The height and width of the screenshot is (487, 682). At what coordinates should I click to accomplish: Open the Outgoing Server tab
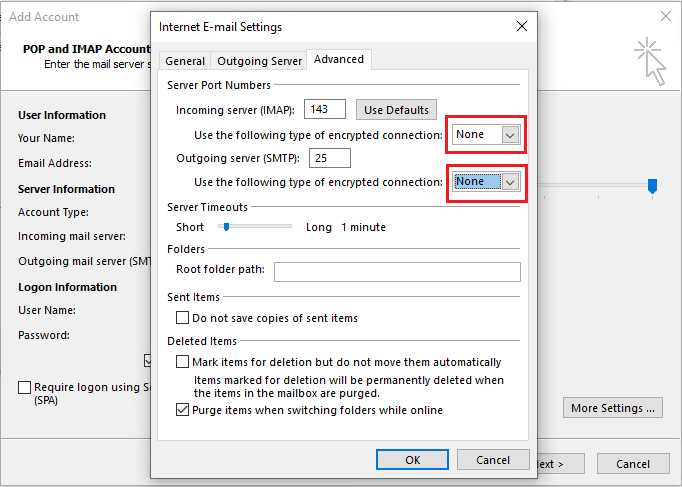tap(259, 61)
